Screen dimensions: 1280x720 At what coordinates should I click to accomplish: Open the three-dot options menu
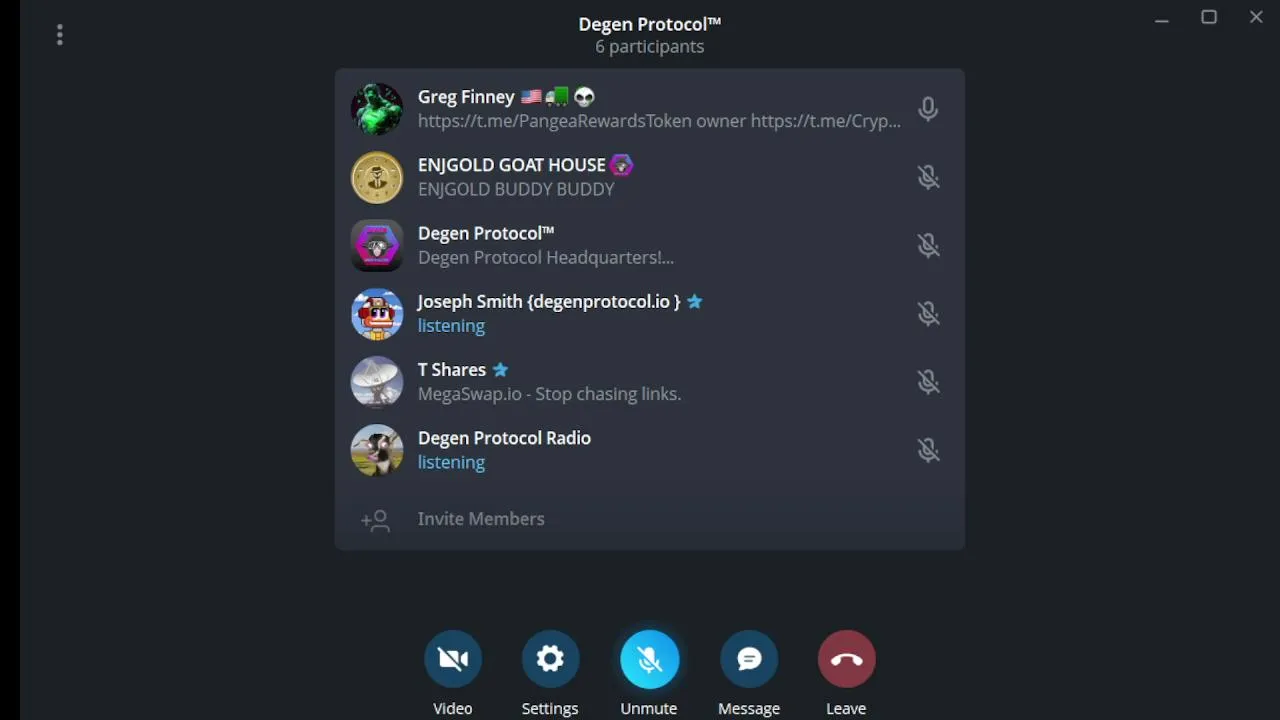(60, 35)
